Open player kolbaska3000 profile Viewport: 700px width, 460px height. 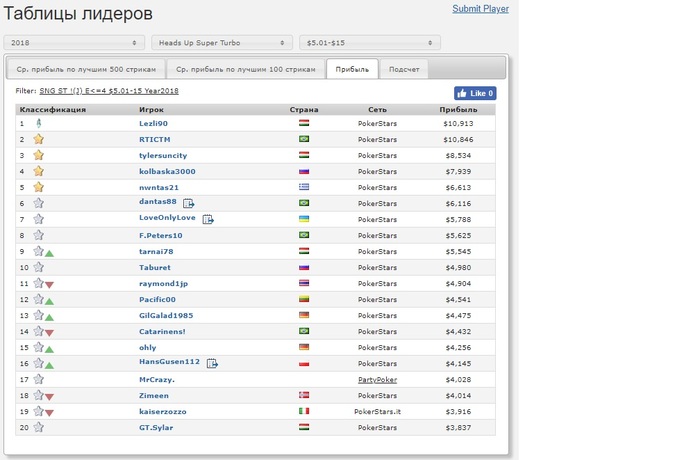(167, 171)
